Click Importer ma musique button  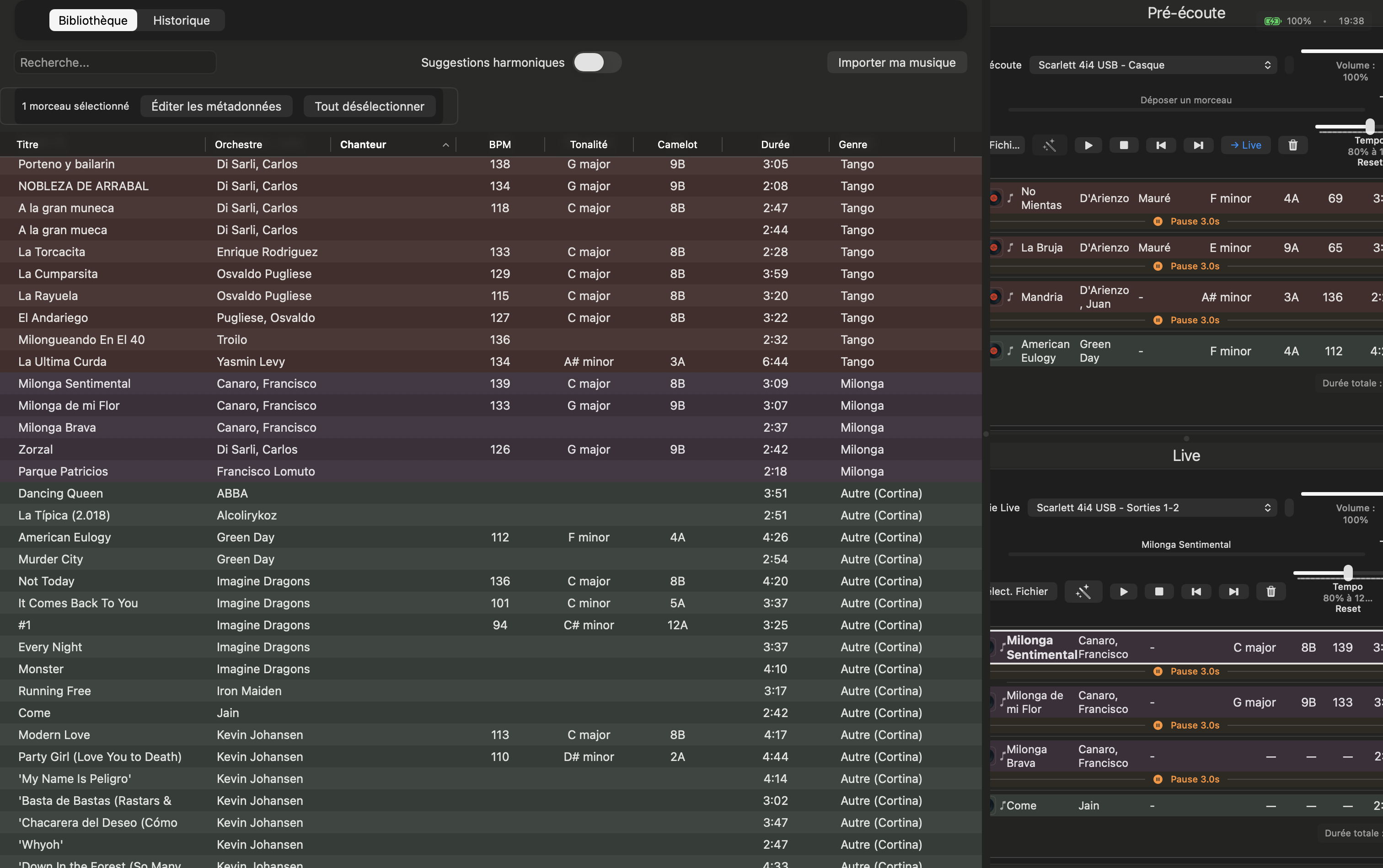point(896,63)
